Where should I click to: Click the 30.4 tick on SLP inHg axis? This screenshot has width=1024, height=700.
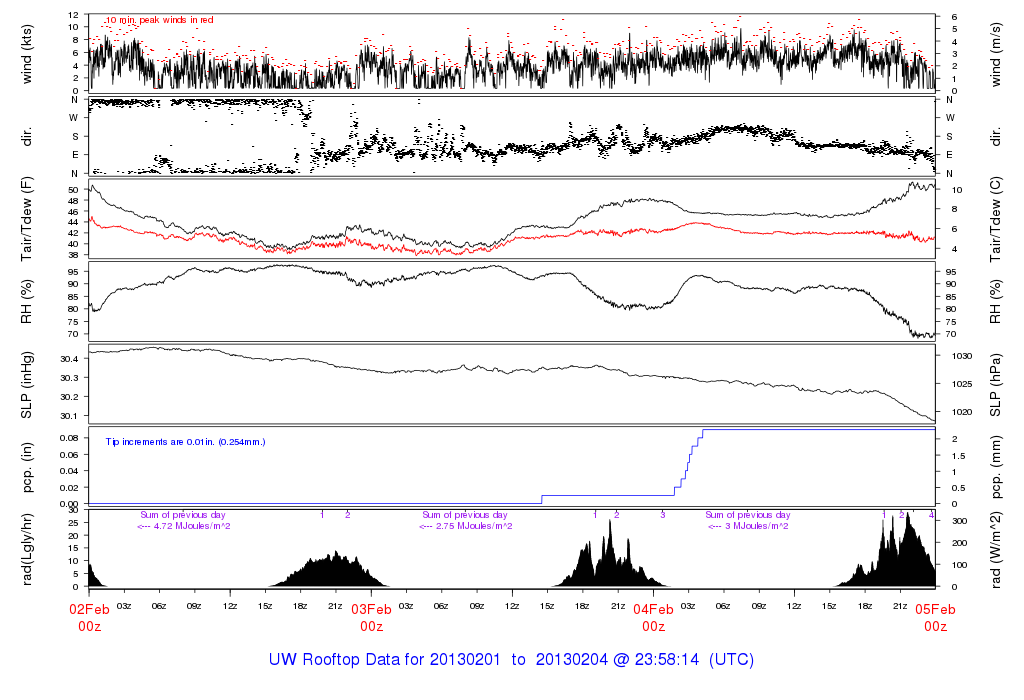click(x=69, y=359)
